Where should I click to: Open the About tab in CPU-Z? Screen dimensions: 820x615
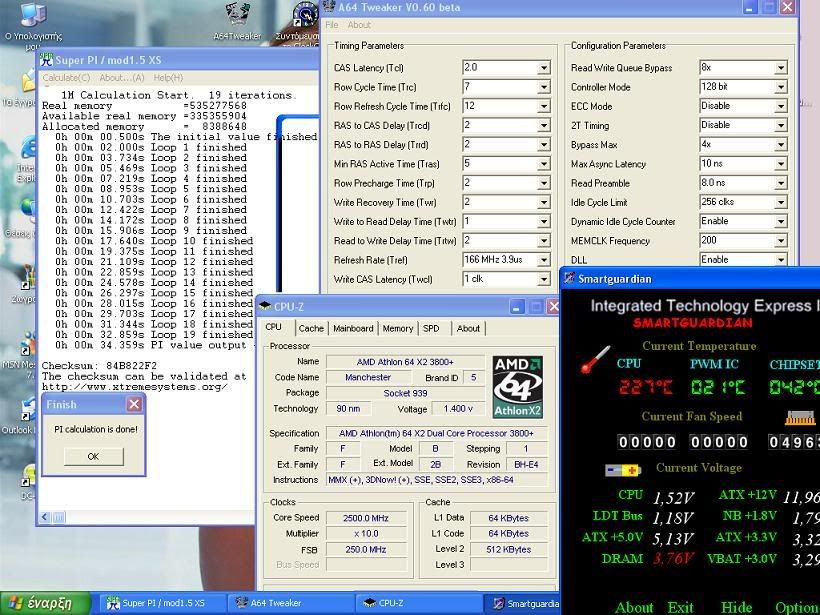468,328
